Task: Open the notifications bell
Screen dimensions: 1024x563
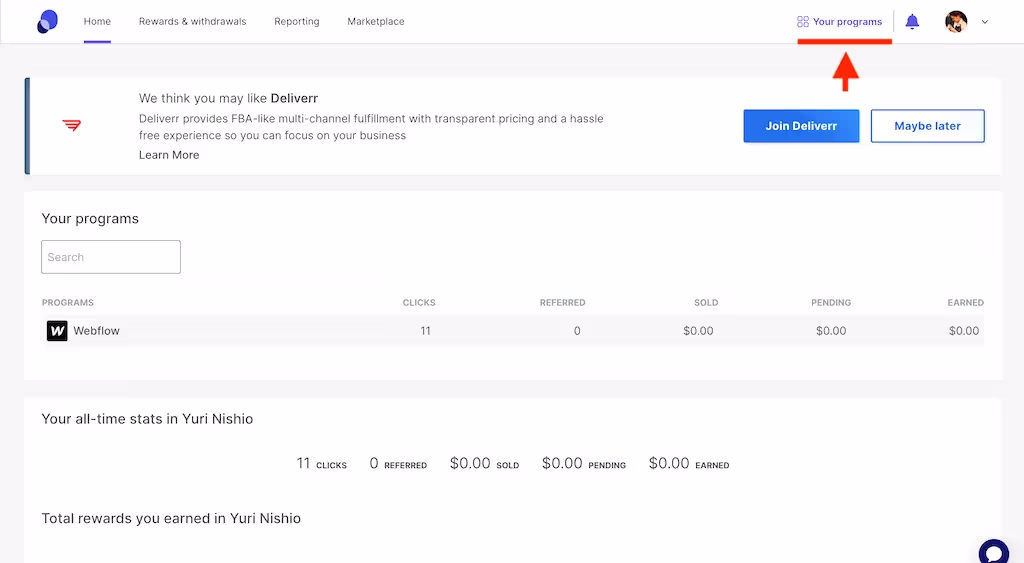Action: tap(912, 22)
